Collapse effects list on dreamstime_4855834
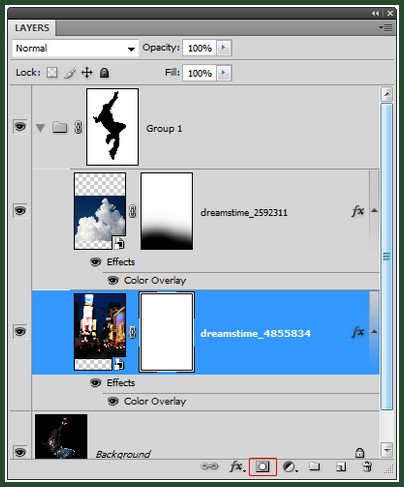The width and height of the screenshot is (404, 487). [x=374, y=331]
